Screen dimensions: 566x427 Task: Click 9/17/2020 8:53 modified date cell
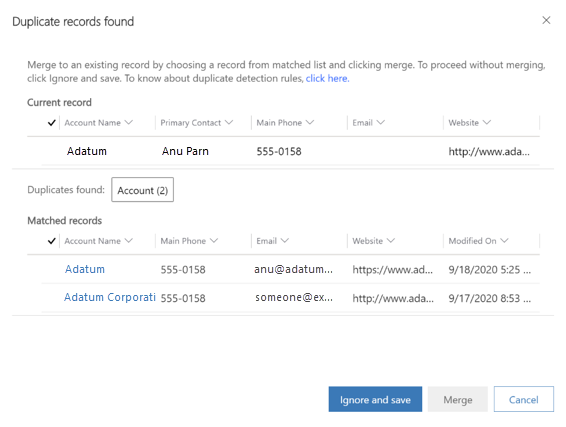point(489,298)
